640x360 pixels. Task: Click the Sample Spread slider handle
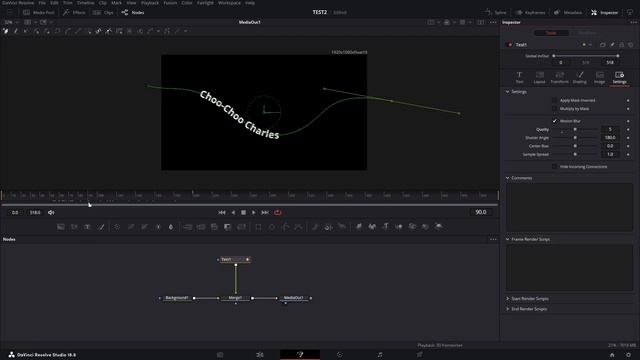point(575,155)
